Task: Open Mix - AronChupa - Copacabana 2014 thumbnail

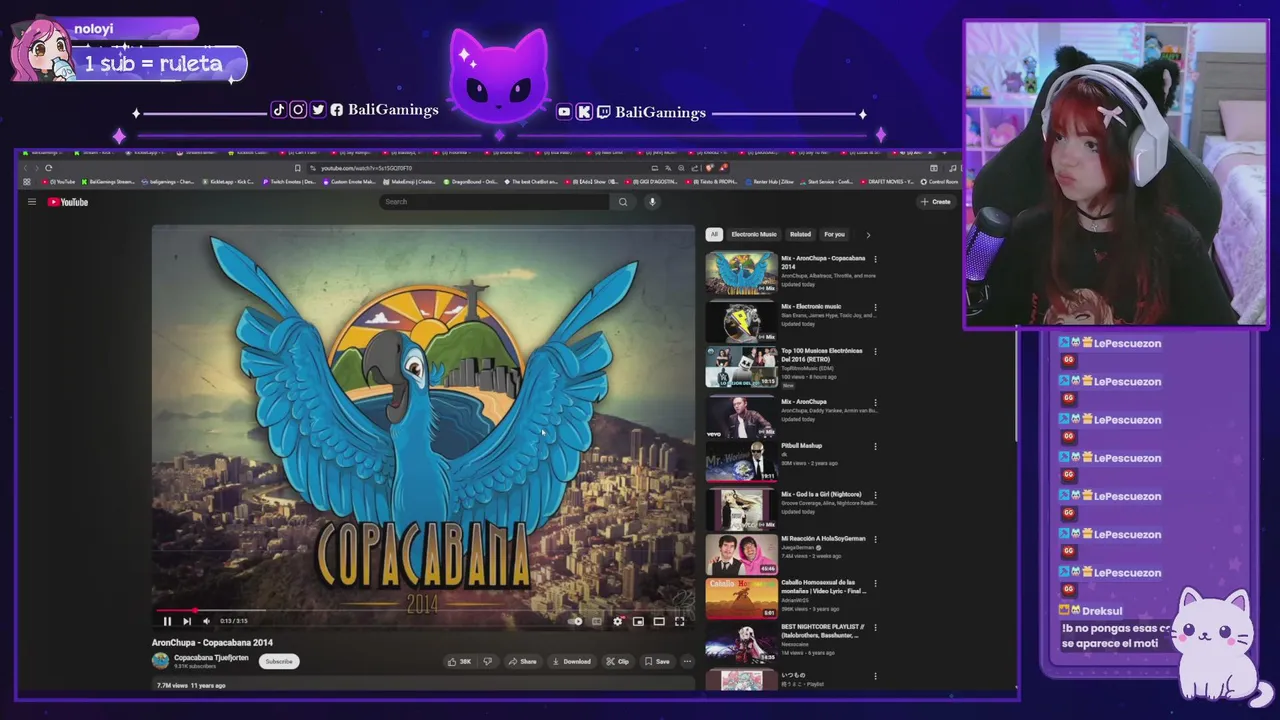Action: (x=741, y=273)
